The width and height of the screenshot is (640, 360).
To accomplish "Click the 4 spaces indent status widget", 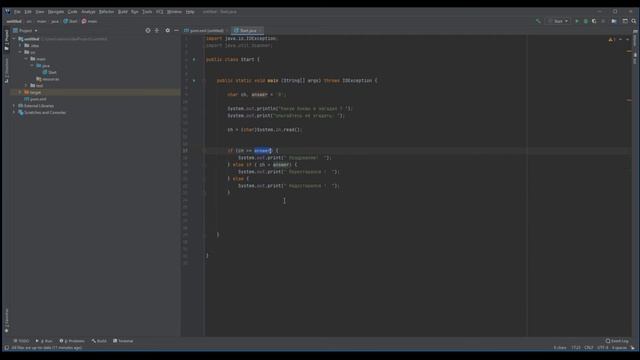I will point(619,348).
